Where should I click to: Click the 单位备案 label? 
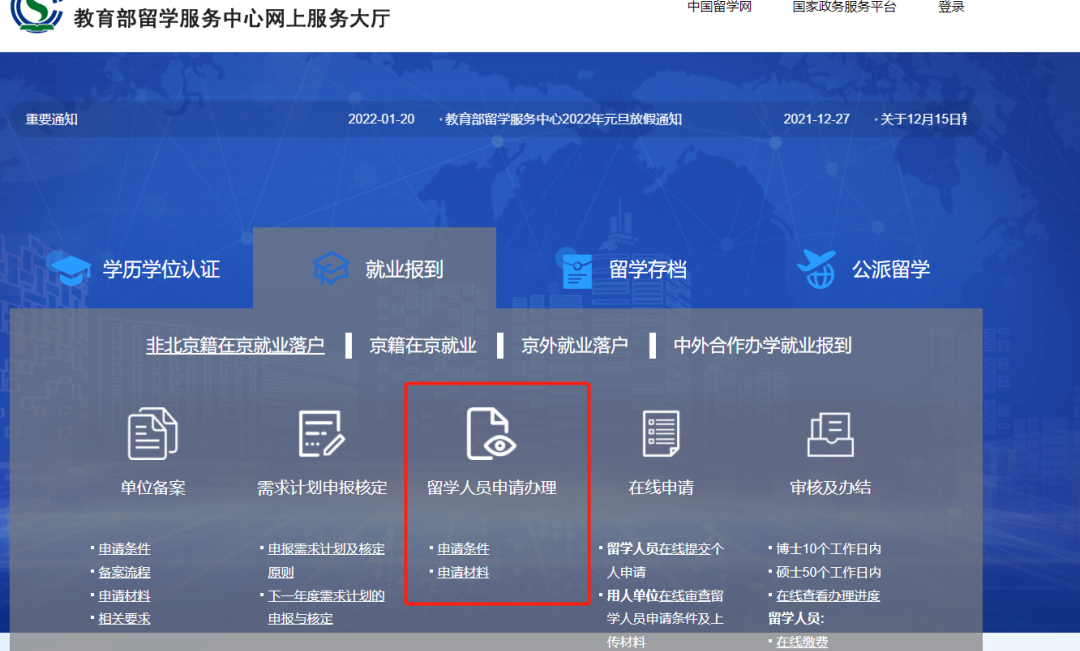[153, 488]
